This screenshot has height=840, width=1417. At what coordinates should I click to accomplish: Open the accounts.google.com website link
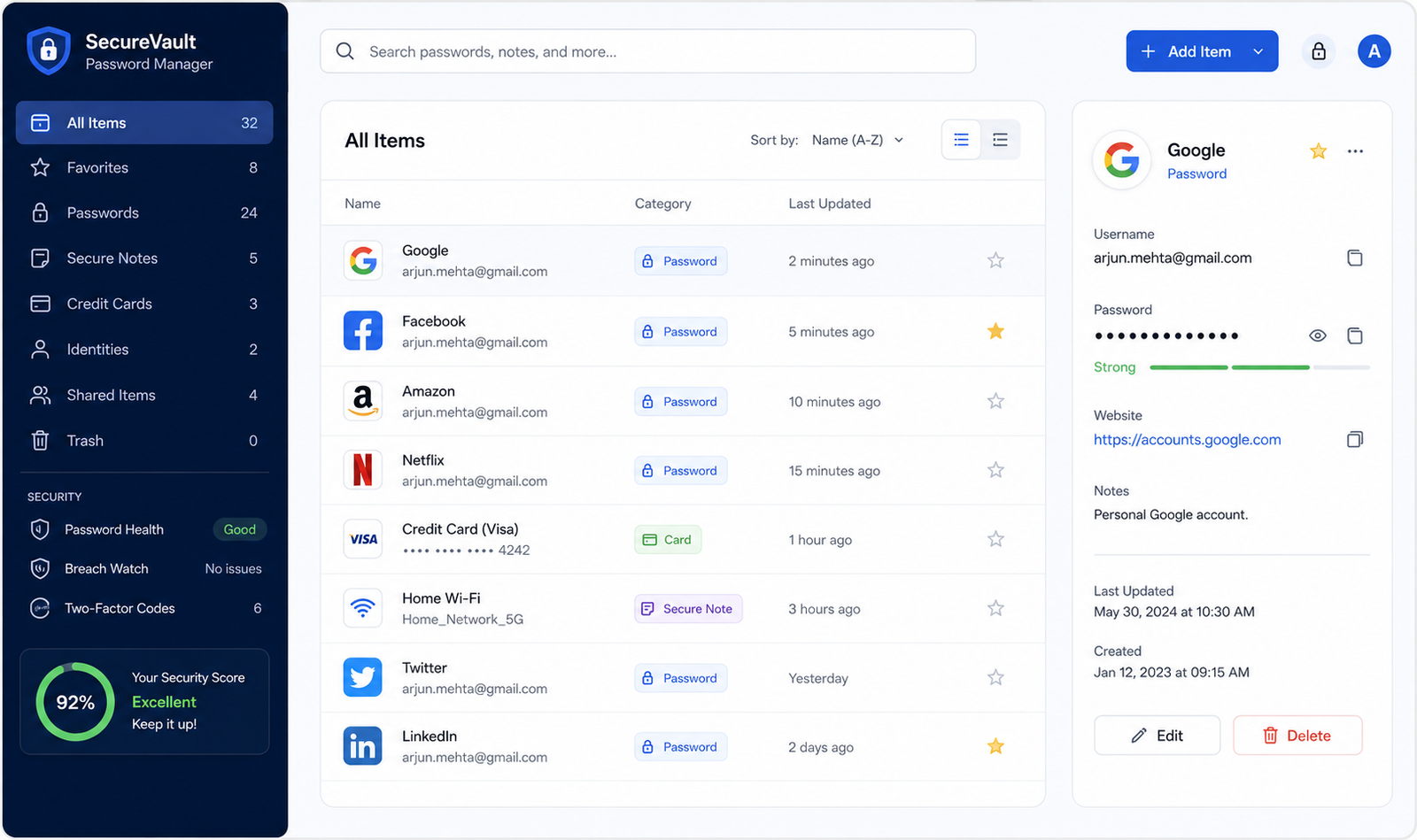(x=1187, y=440)
